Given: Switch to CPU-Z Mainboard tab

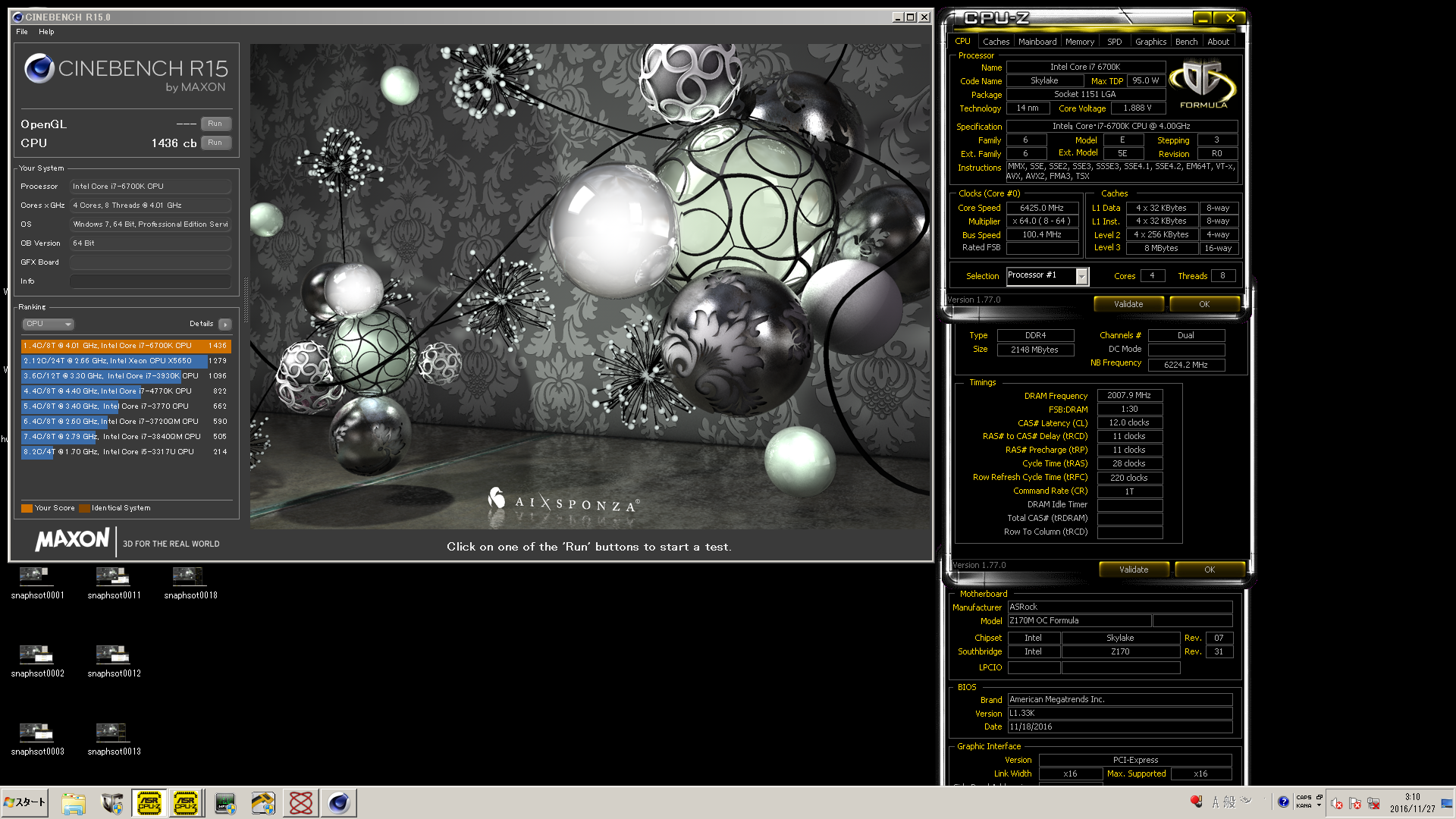Looking at the screenshot, I should tap(1037, 42).
